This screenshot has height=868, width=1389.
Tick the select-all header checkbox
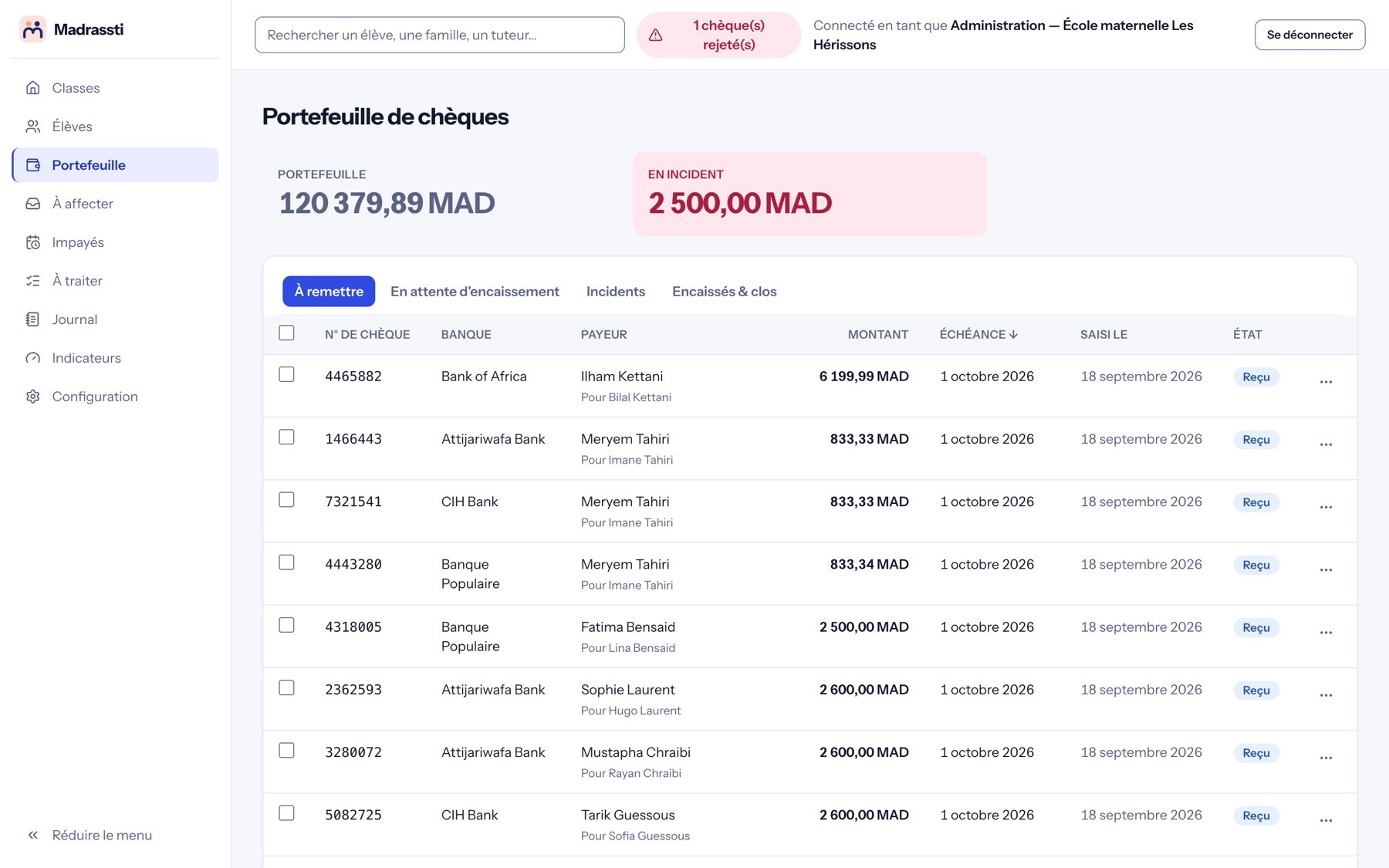tap(286, 333)
